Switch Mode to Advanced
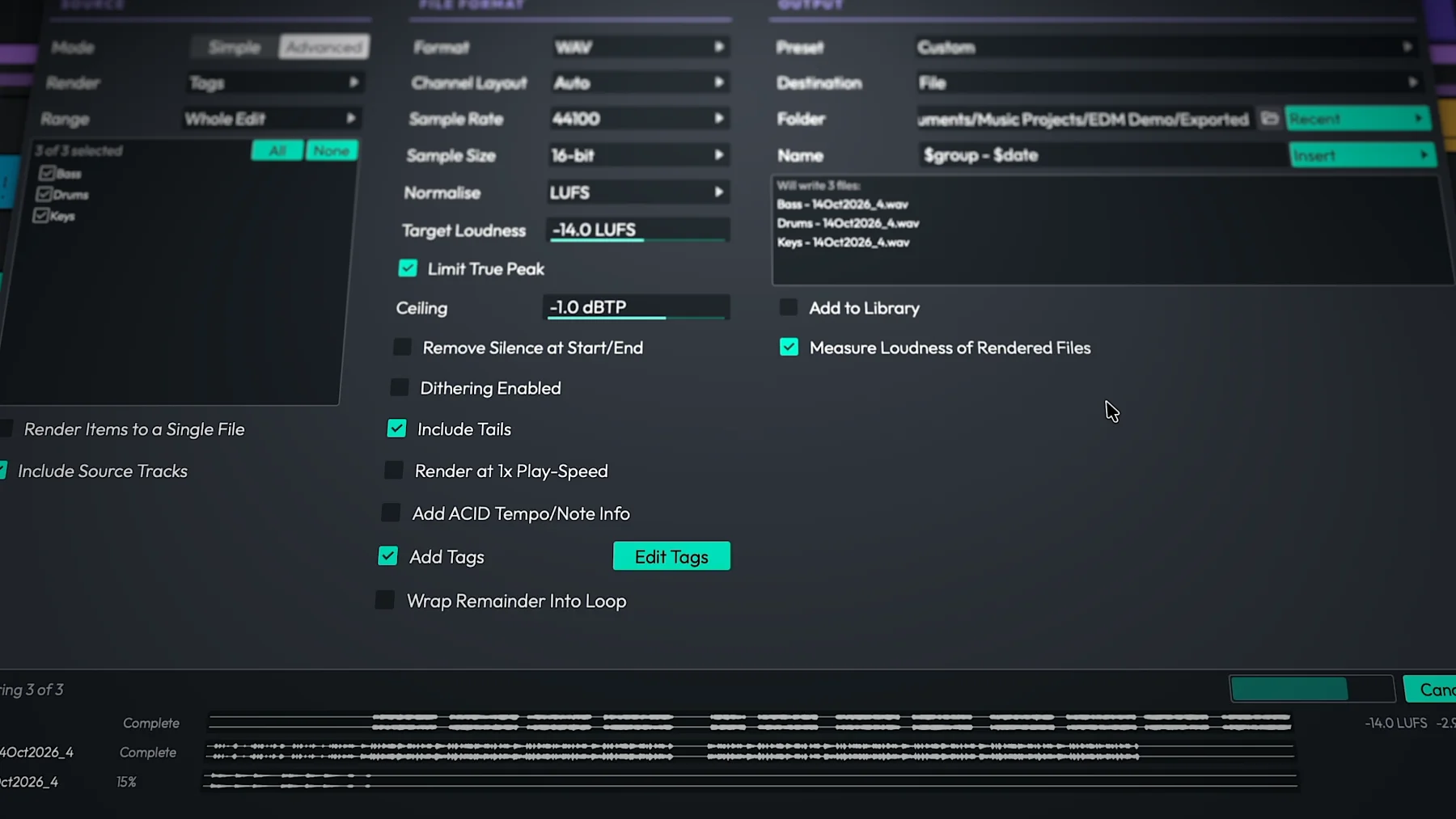Image resolution: width=1456 pixels, height=819 pixels. 324,47
